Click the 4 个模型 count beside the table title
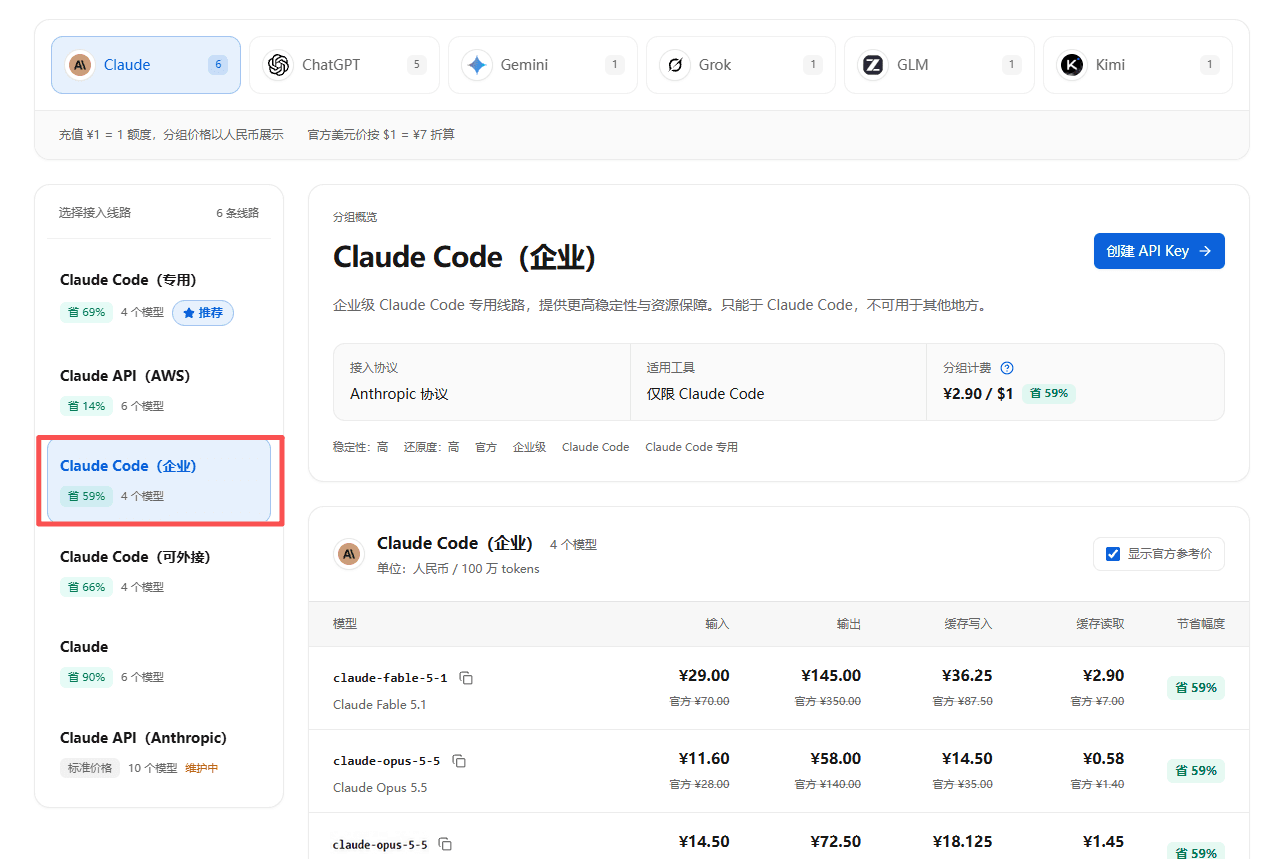The width and height of the screenshot is (1279, 859). [x=573, y=545]
